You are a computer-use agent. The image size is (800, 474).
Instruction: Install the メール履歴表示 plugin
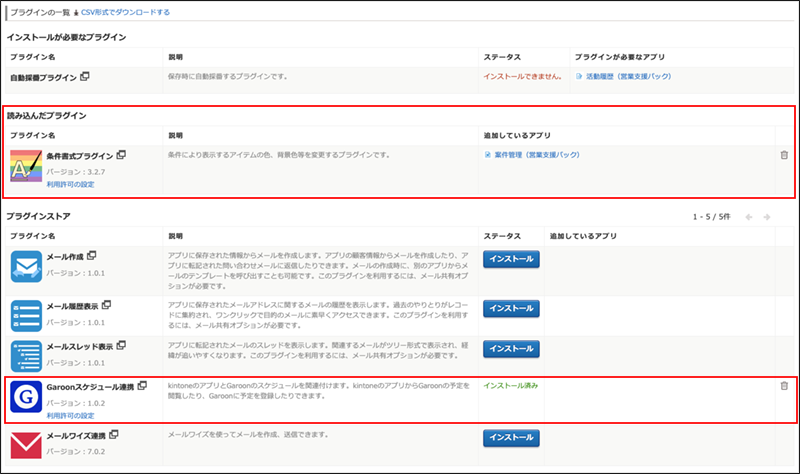pyautogui.click(x=511, y=308)
